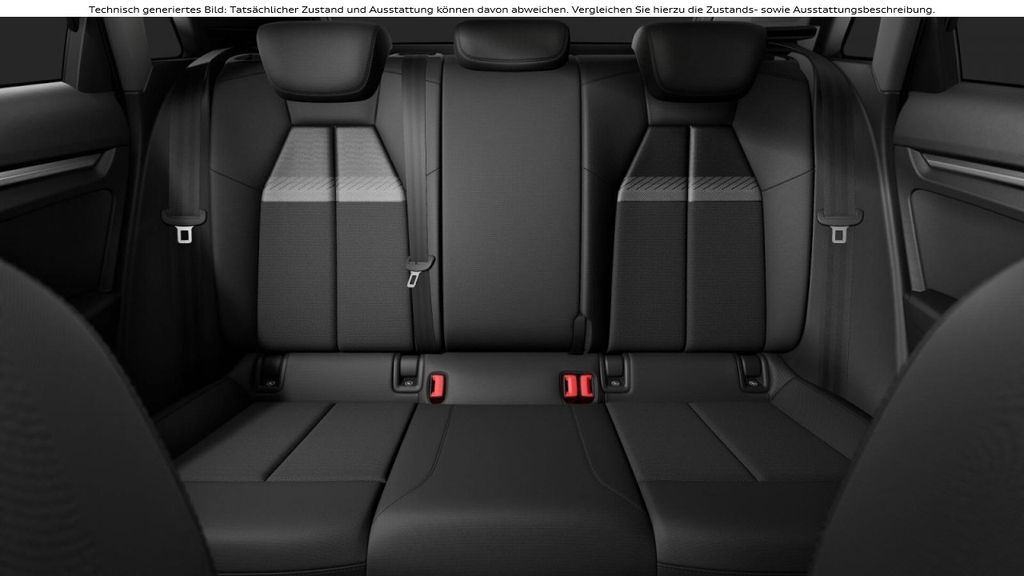This screenshot has width=1024, height=576.
Task: Click the left seatbelt metal latch
Action: pyautogui.click(x=185, y=232)
